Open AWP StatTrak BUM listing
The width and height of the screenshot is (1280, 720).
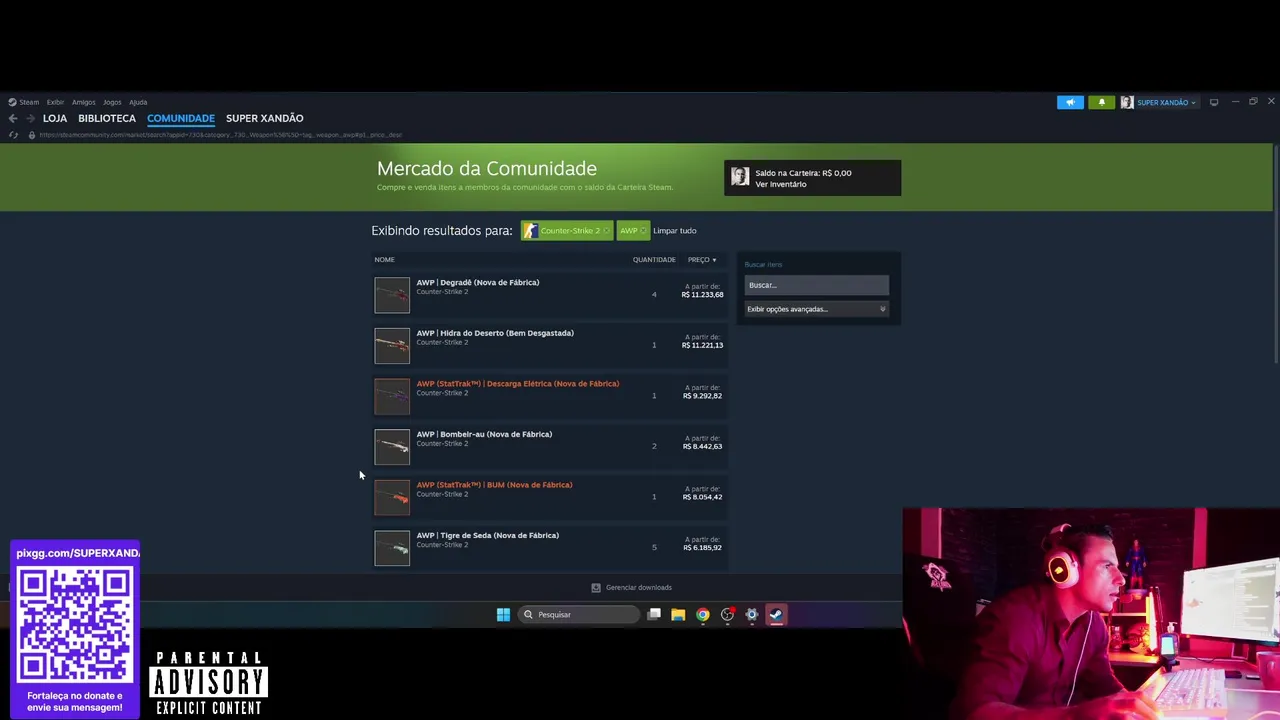[494, 485]
